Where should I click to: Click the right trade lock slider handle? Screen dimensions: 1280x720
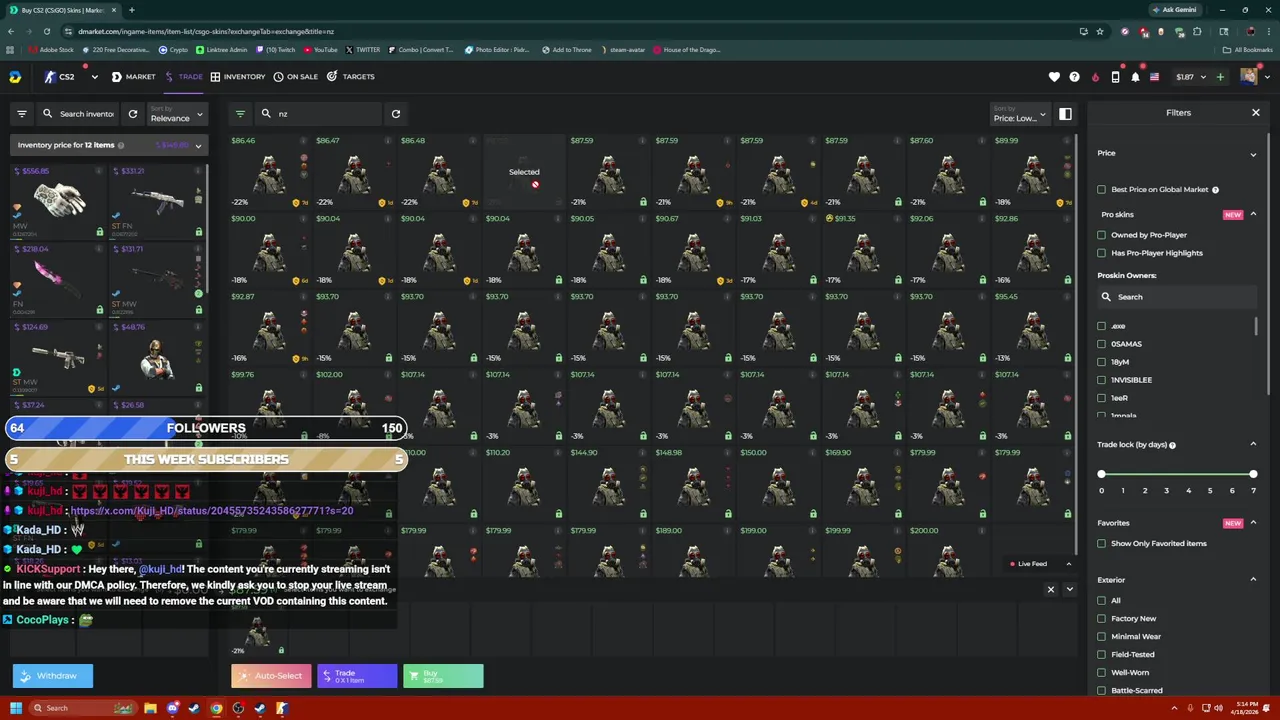pyautogui.click(x=1253, y=474)
